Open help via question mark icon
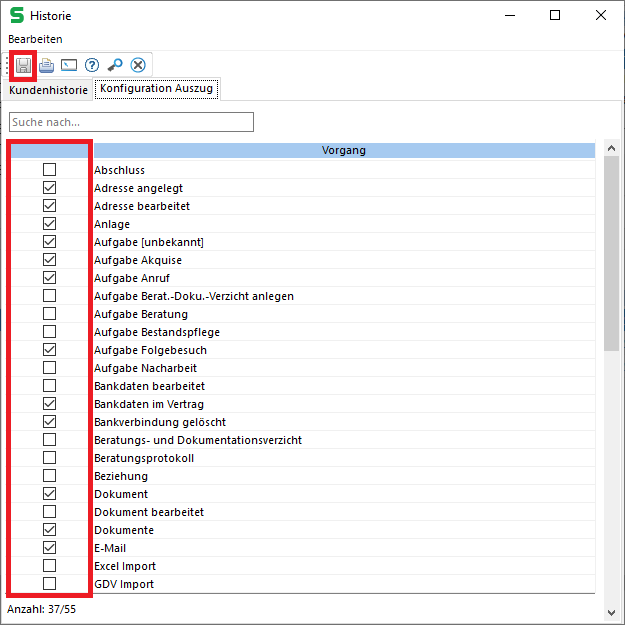 (92, 65)
